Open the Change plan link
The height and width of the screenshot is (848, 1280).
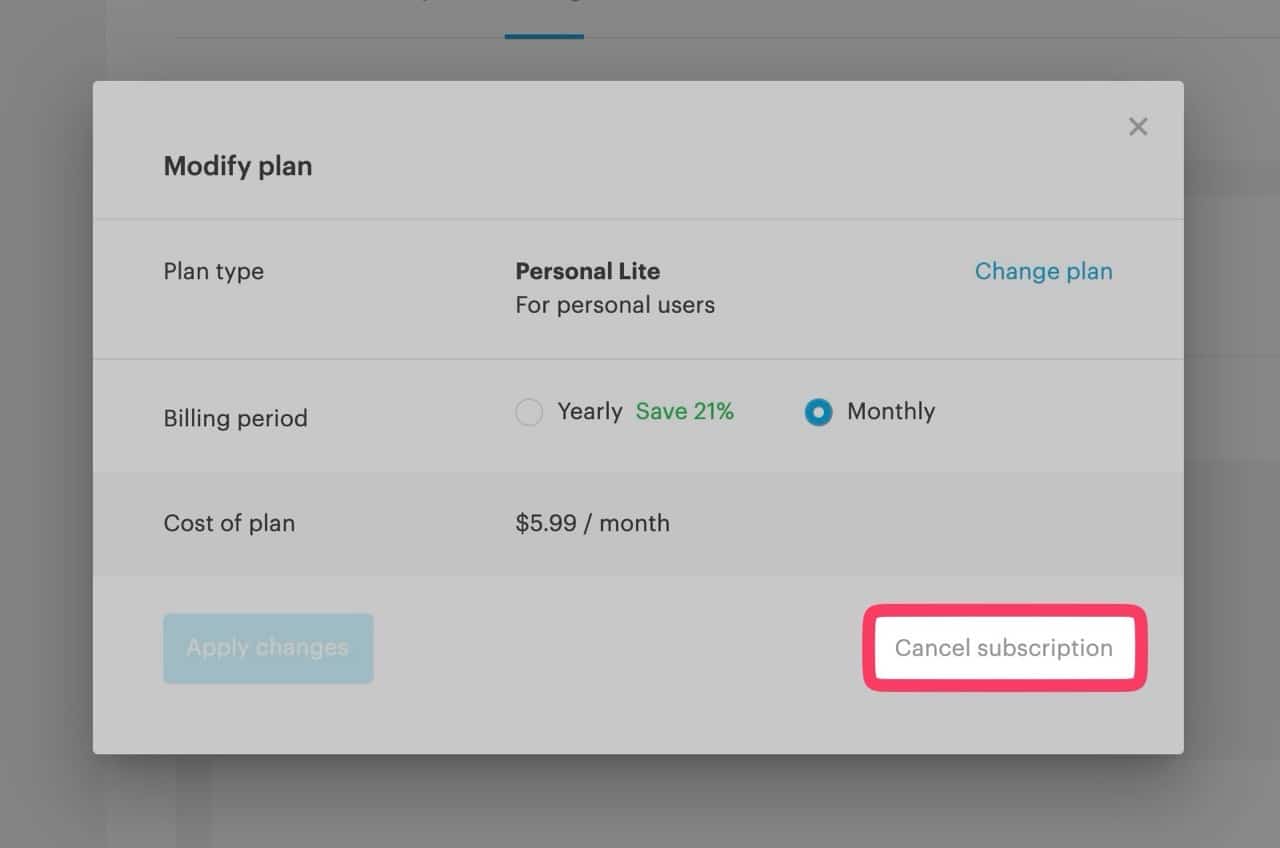pos(1043,271)
